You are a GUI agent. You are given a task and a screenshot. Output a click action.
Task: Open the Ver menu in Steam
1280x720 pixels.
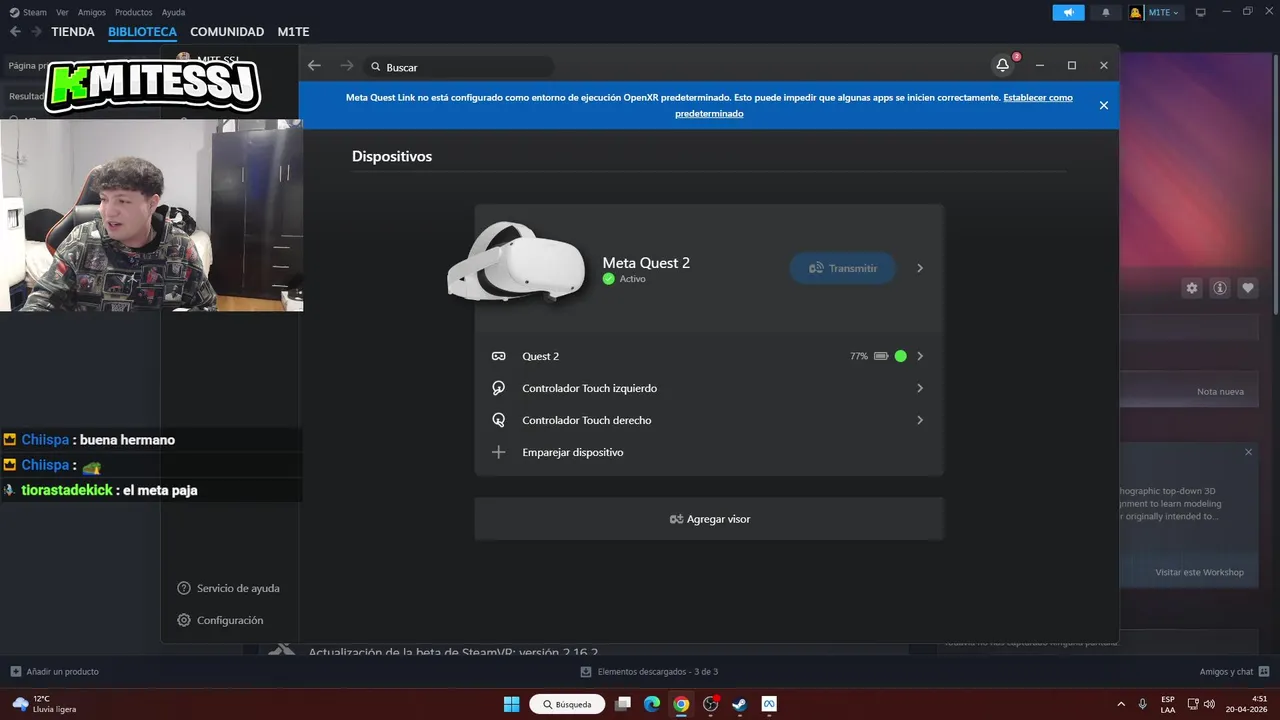(x=62, y=12)
